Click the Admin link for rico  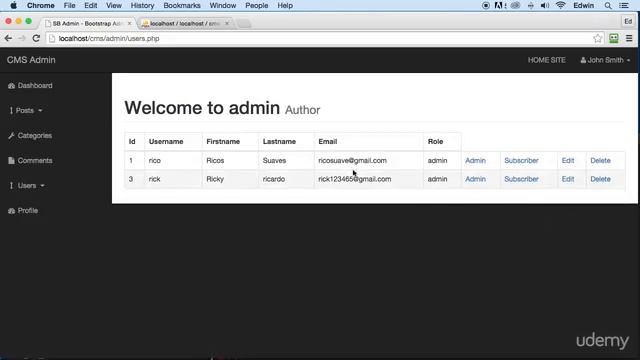pos(476,160)
